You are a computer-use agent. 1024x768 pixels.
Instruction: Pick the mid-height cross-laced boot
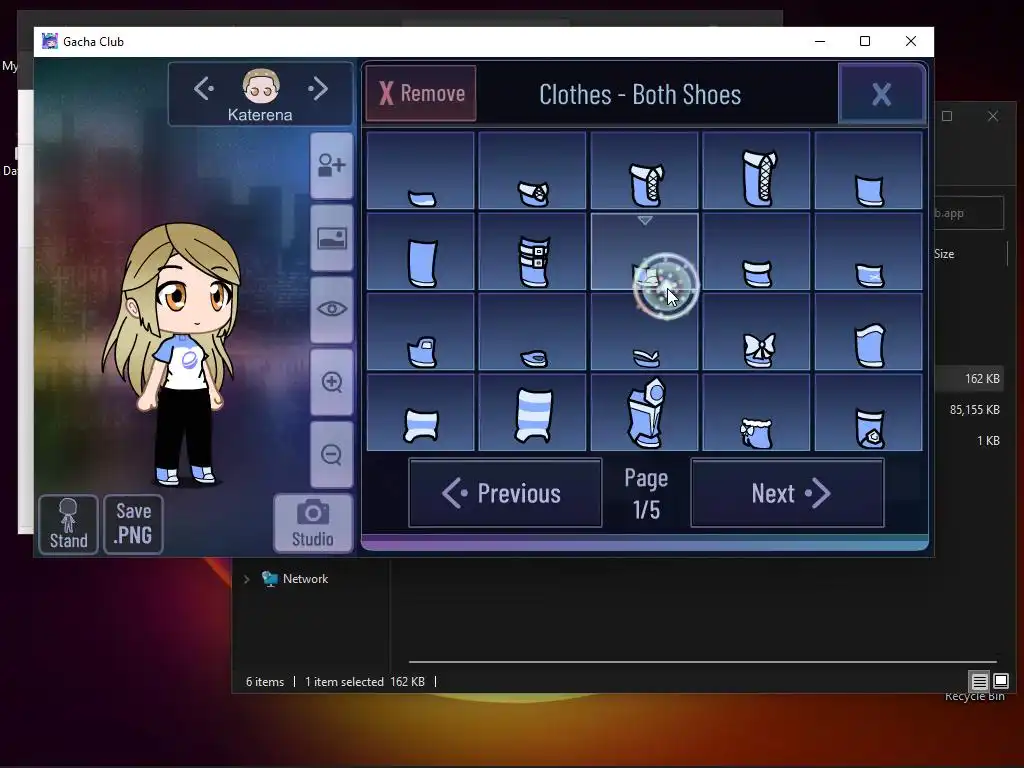pyautogui.click(x=645, y=170)
